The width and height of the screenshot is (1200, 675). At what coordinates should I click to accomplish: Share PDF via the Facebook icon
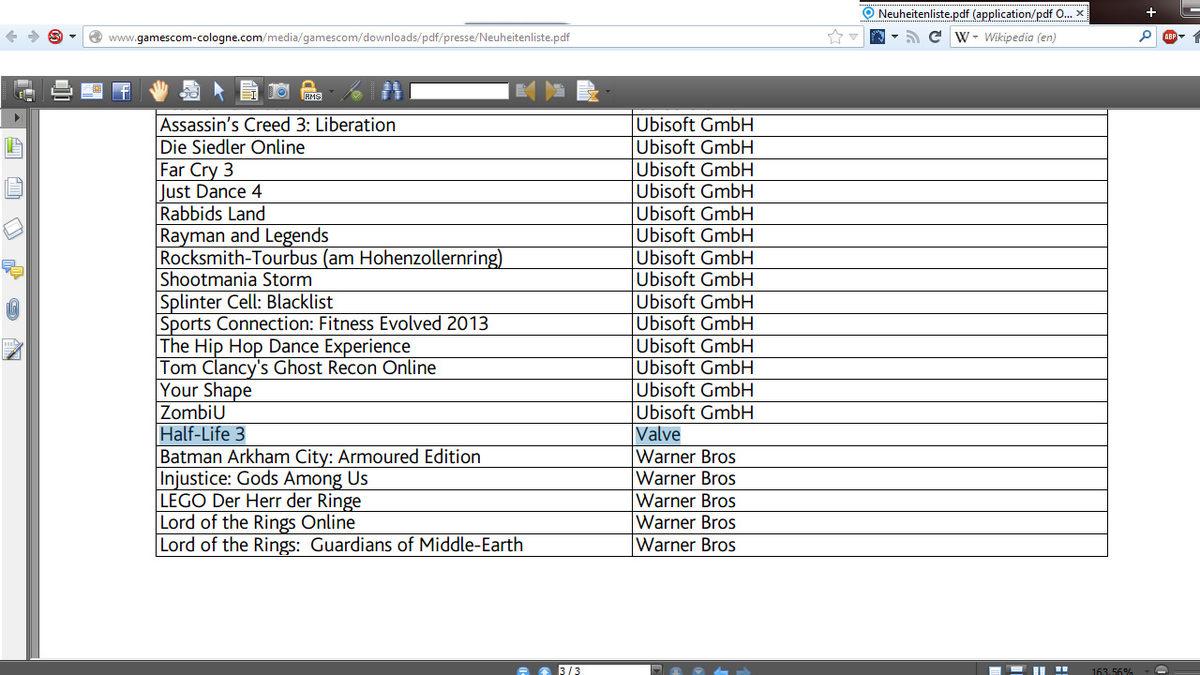(x=121, y=91)
